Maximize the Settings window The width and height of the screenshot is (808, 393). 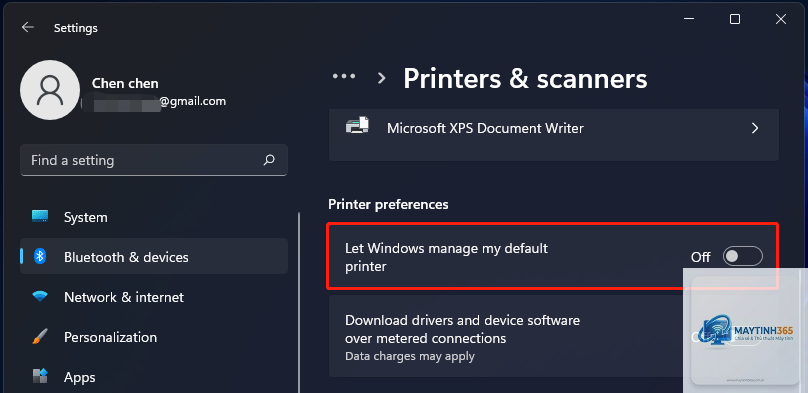tap(735, 20)
